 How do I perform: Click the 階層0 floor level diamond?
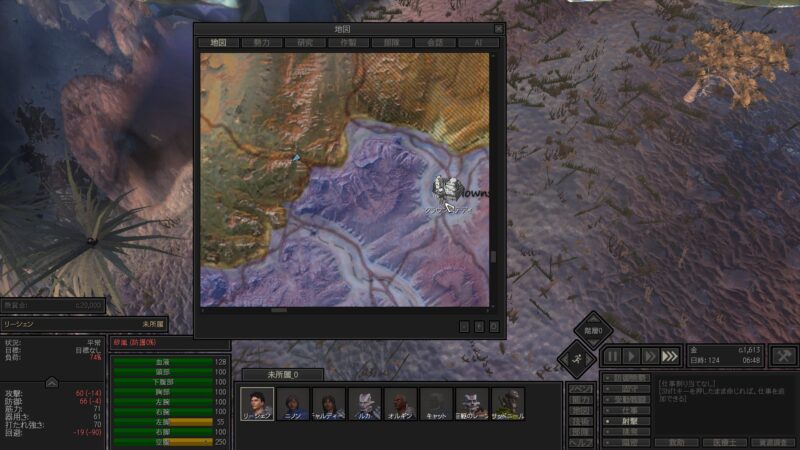[x=593, y=331]
